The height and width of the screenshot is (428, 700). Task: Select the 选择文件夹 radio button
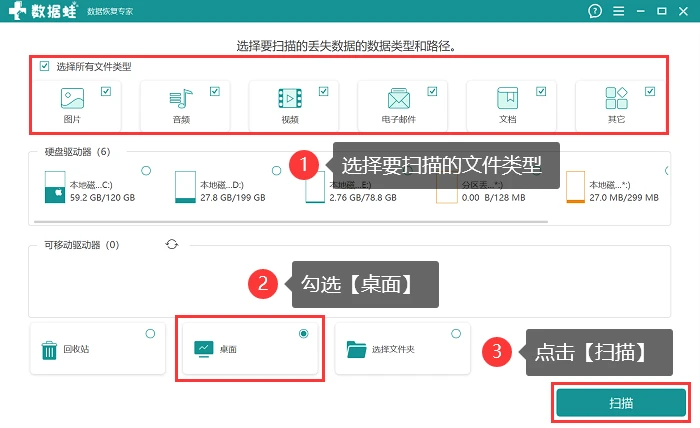(456, 333)
